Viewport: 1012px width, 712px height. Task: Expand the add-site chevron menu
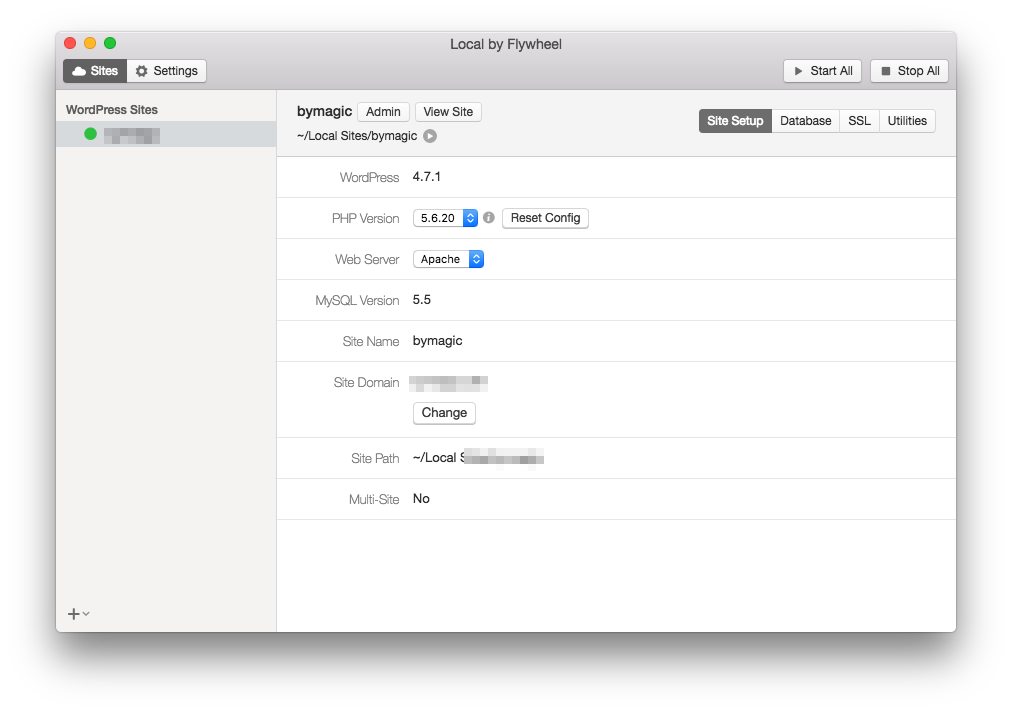86,614
